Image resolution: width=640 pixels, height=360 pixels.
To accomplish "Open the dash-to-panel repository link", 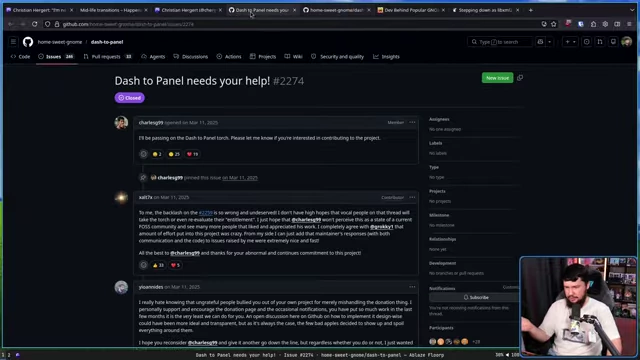I will tap(107, 42).
